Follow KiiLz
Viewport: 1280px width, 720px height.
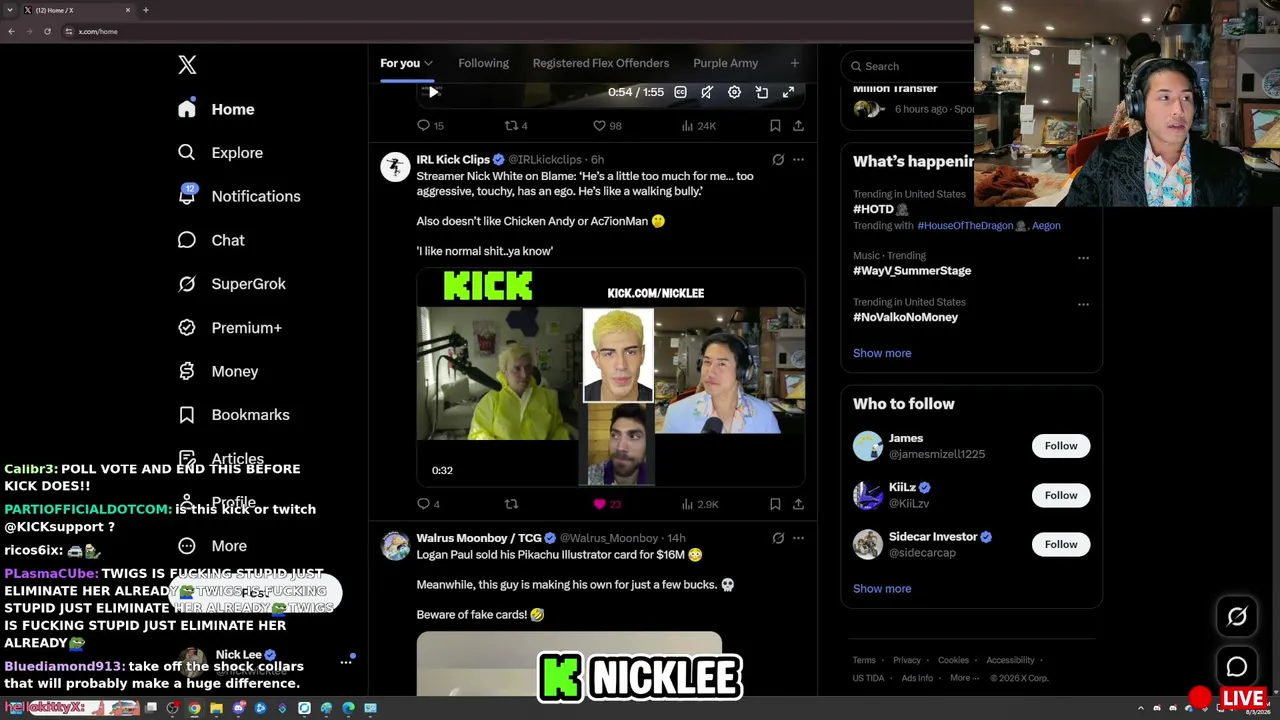(x=1061, y=495)
